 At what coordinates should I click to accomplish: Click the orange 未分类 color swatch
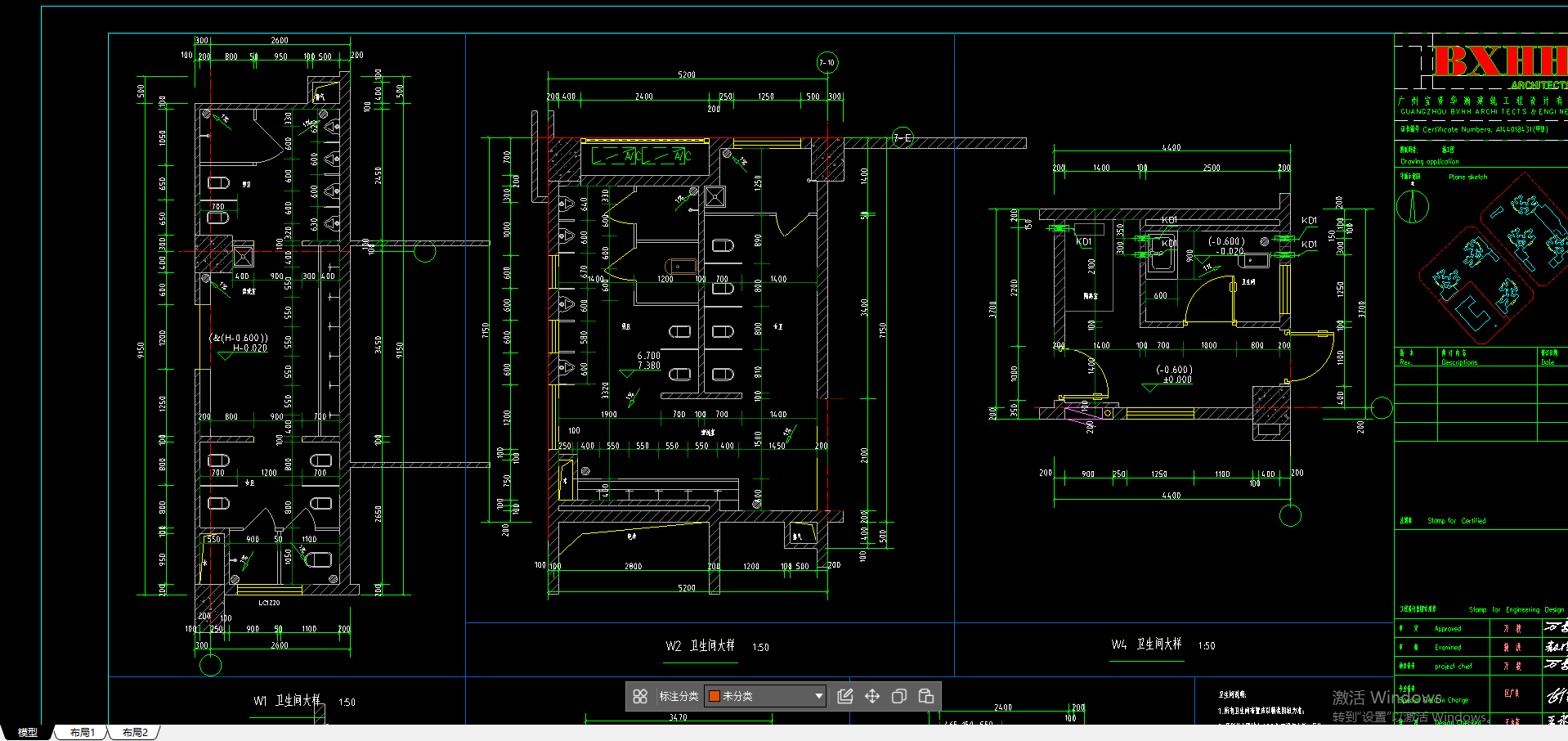tap(714, 696)
